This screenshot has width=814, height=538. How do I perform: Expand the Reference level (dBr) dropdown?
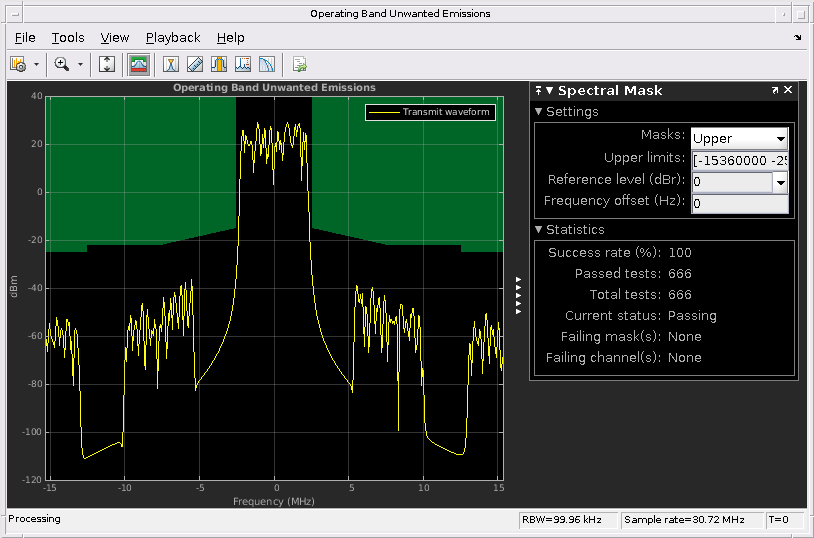(780, 181)
